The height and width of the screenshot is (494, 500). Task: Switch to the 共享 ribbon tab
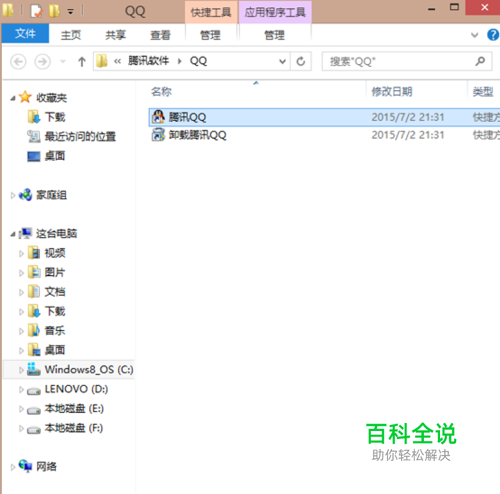tap(115, 35)
